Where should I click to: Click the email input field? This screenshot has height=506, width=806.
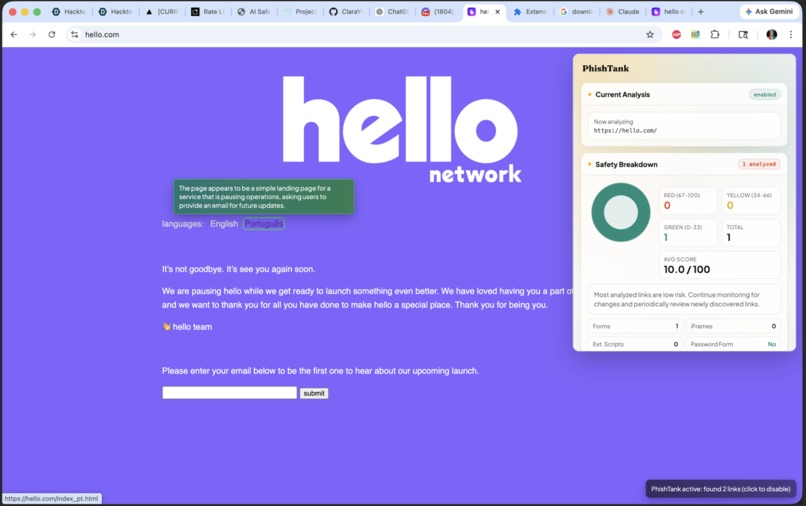tap(229, 393)
